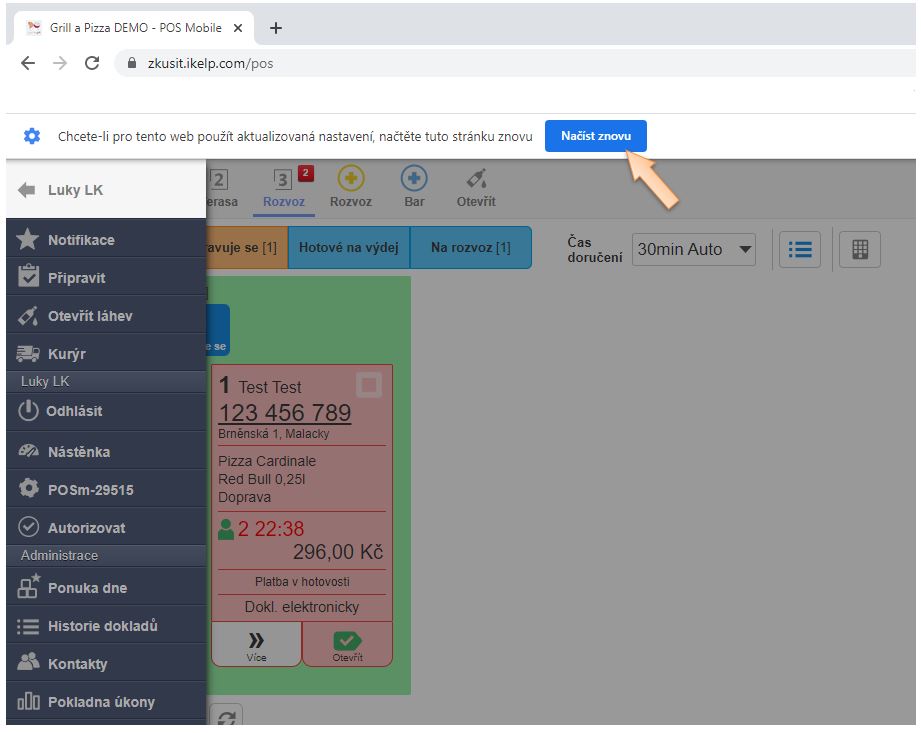Click the POSm-29515 gear icon

pyautogui.click(x=28, y=490)
